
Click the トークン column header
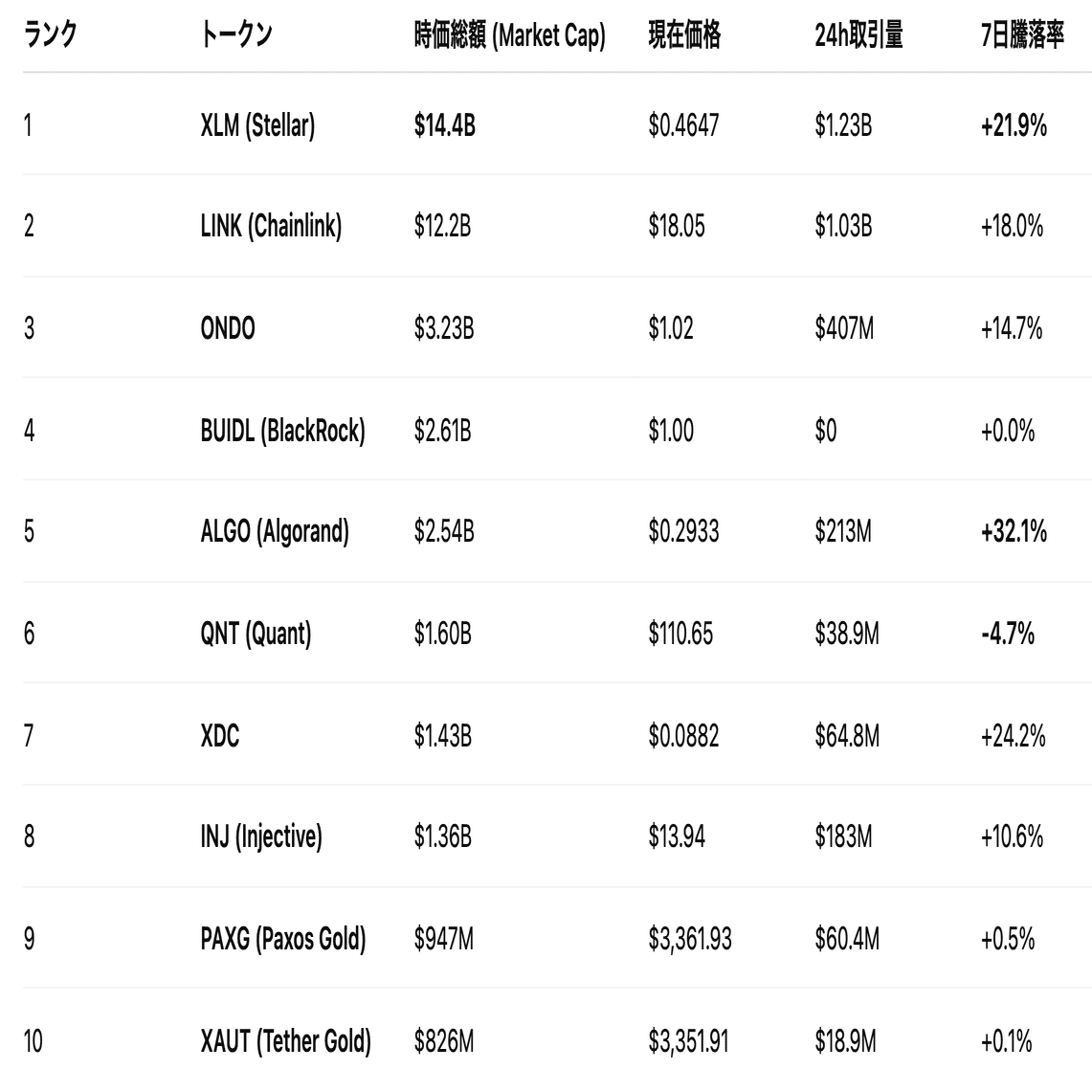click(x=236, y=36)
